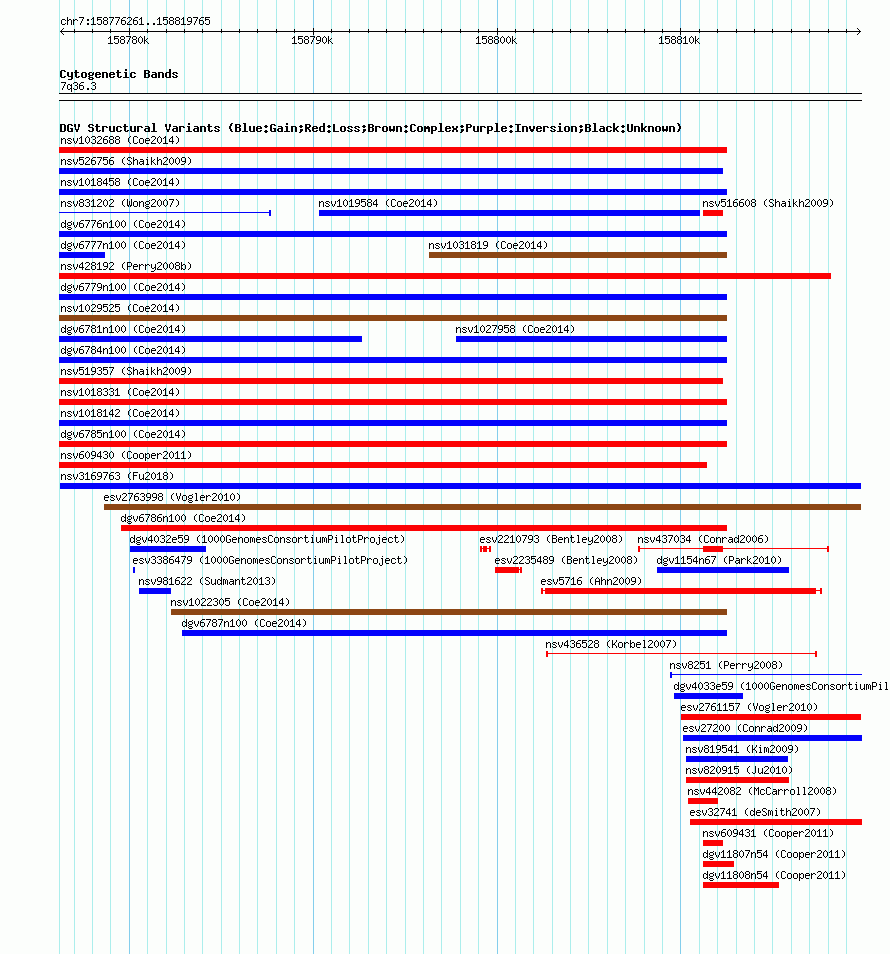890x954 pixels.
Task: Select the nsv519357 (Shaikh2009) label
Action: [x=126, y=371]
